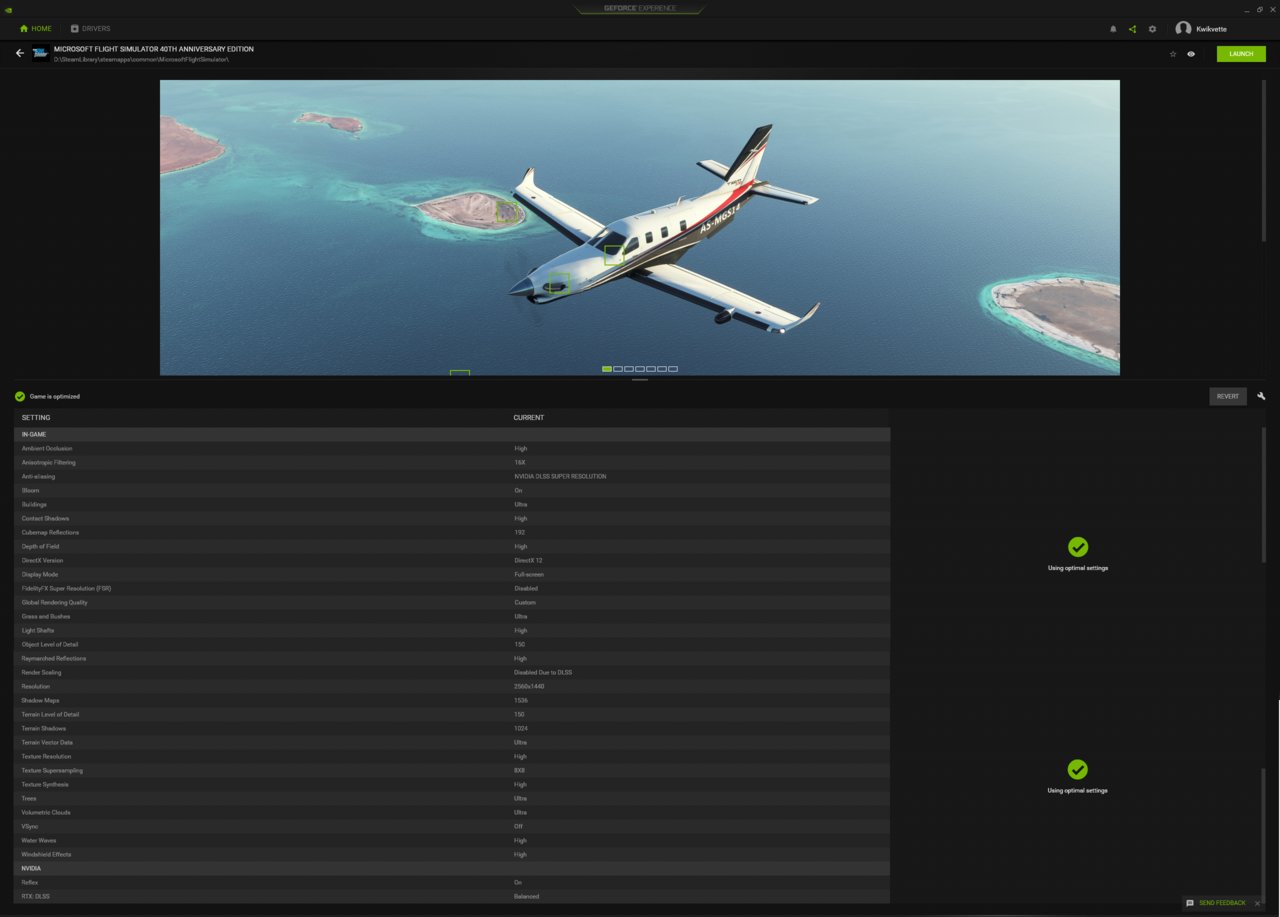This screenshot has width=1280, height=917.
Task: Click the Send Feedback chat icon
Action: click(1190, 903)
